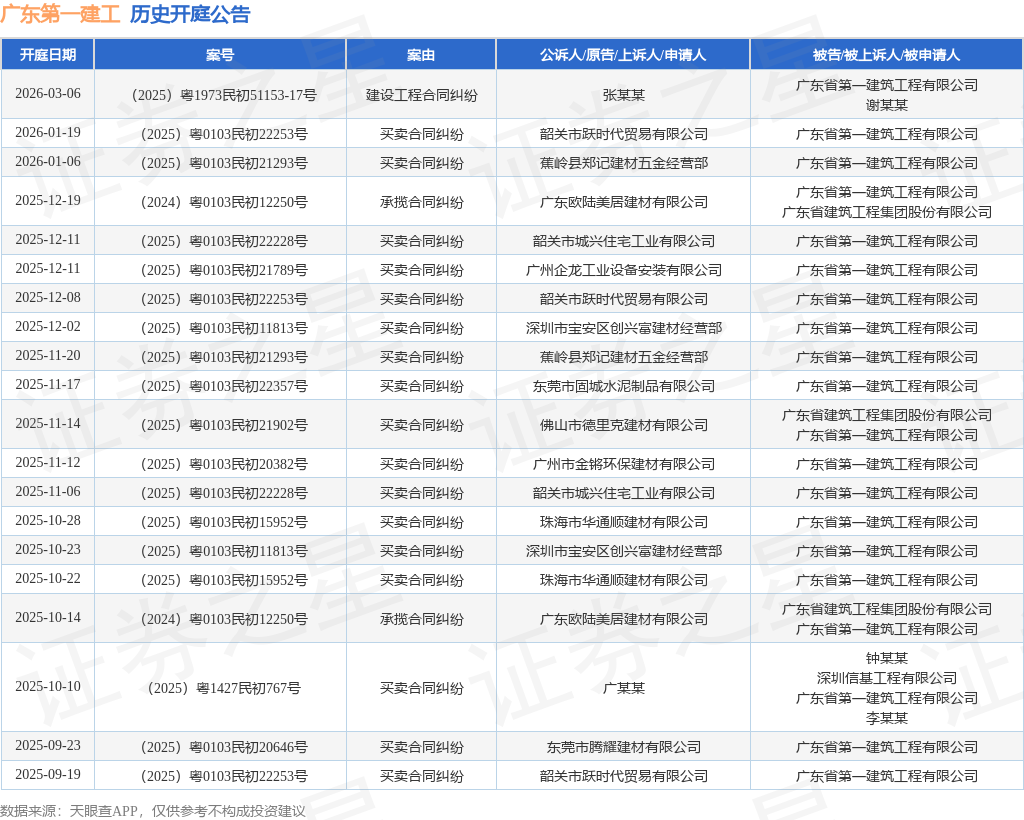
Task: Select defendant 李某某
Action: coord(887,718)
